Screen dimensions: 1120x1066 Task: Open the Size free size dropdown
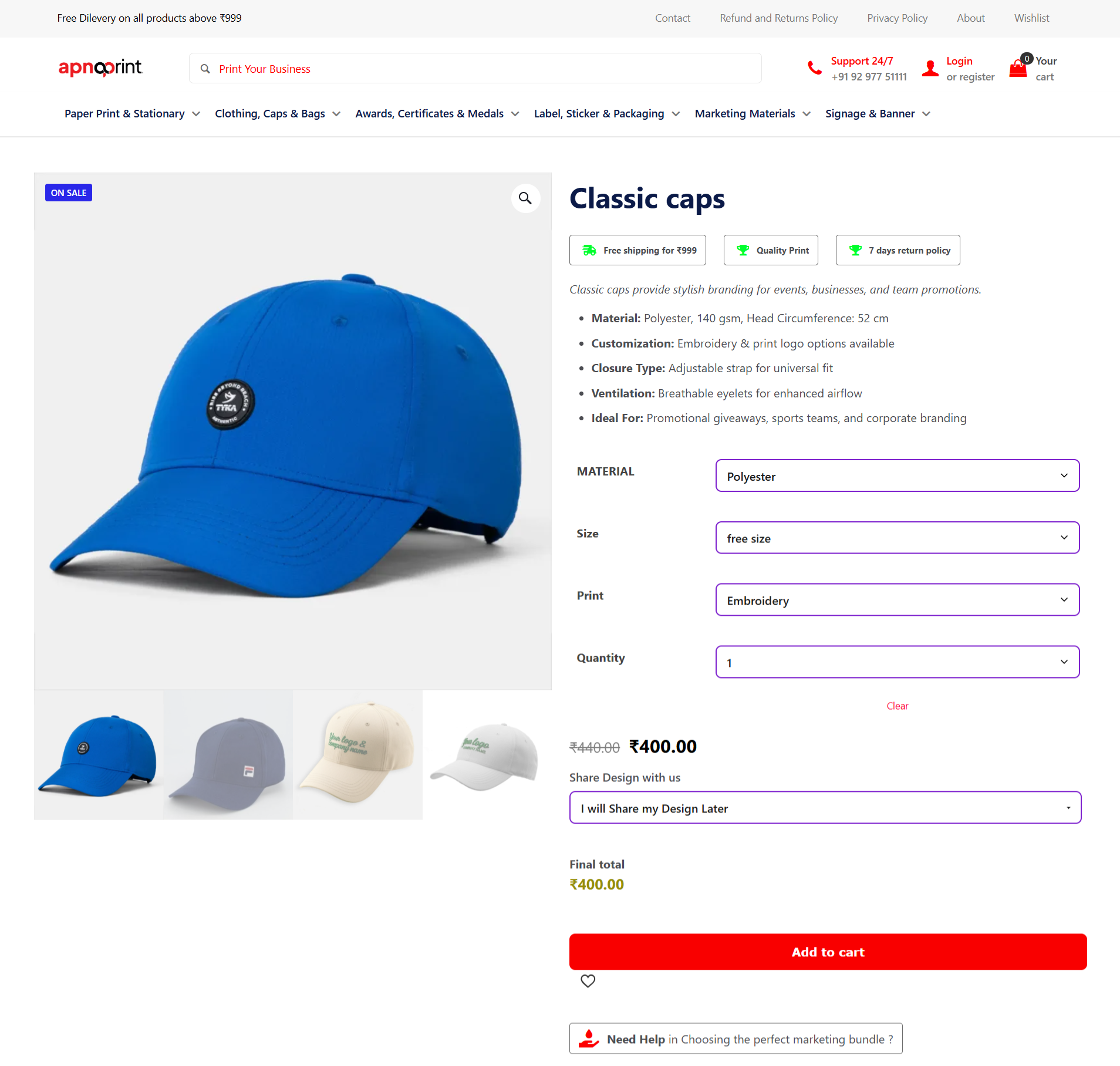[x=897, y=538]
